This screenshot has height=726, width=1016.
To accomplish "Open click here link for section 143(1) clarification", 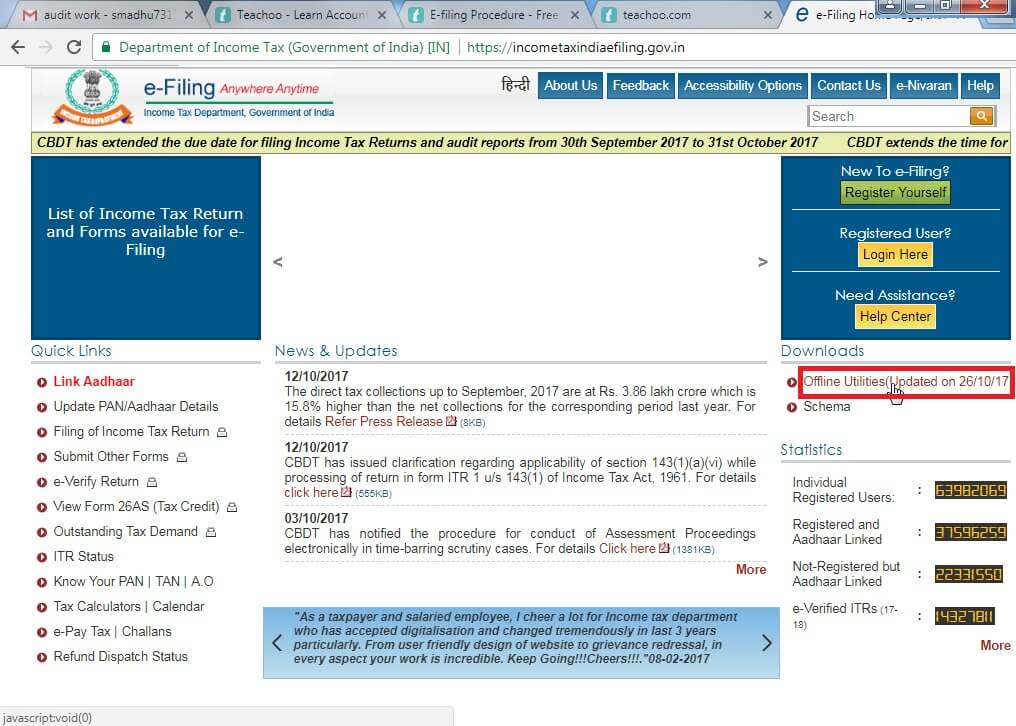I will [311, 493].
